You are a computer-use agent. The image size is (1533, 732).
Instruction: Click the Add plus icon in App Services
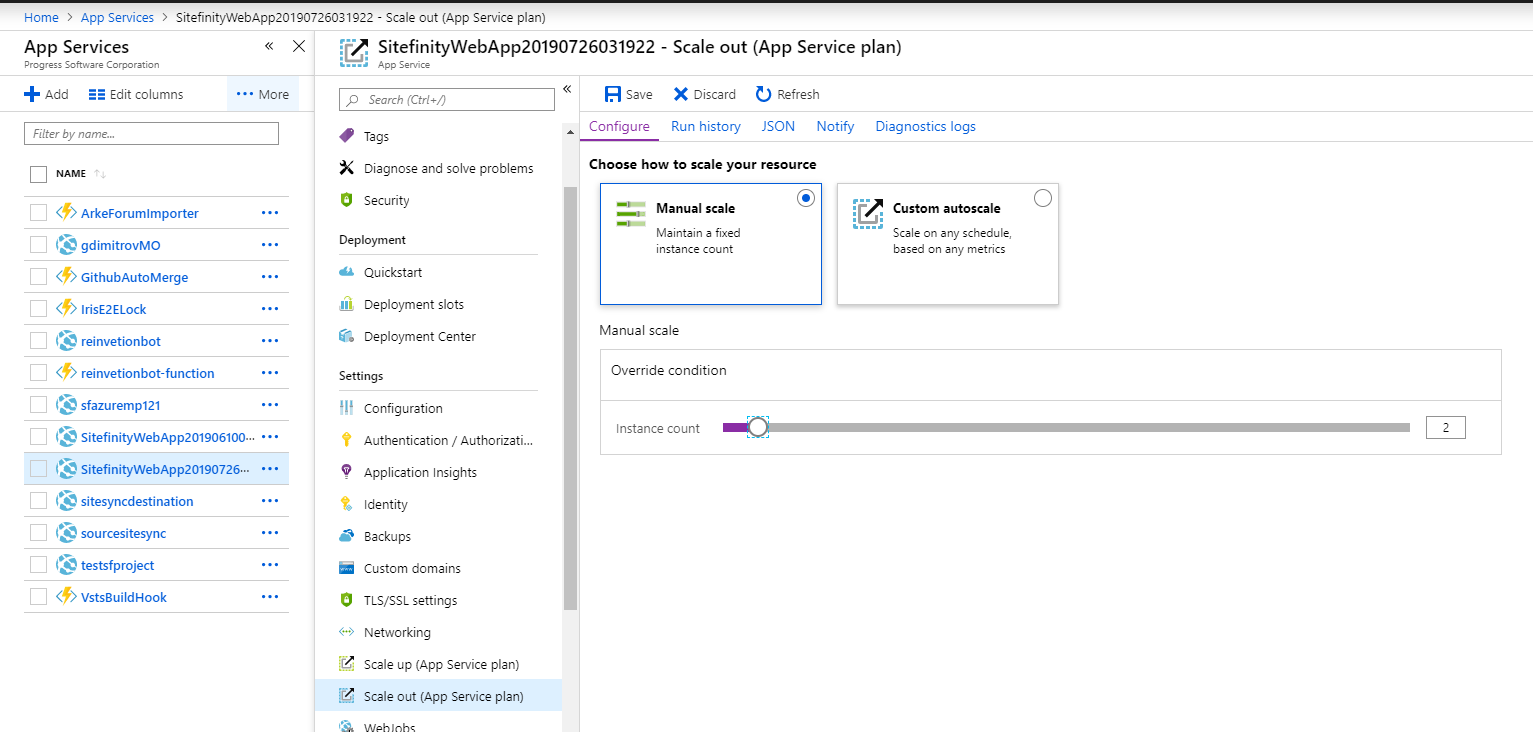point(32,94)
